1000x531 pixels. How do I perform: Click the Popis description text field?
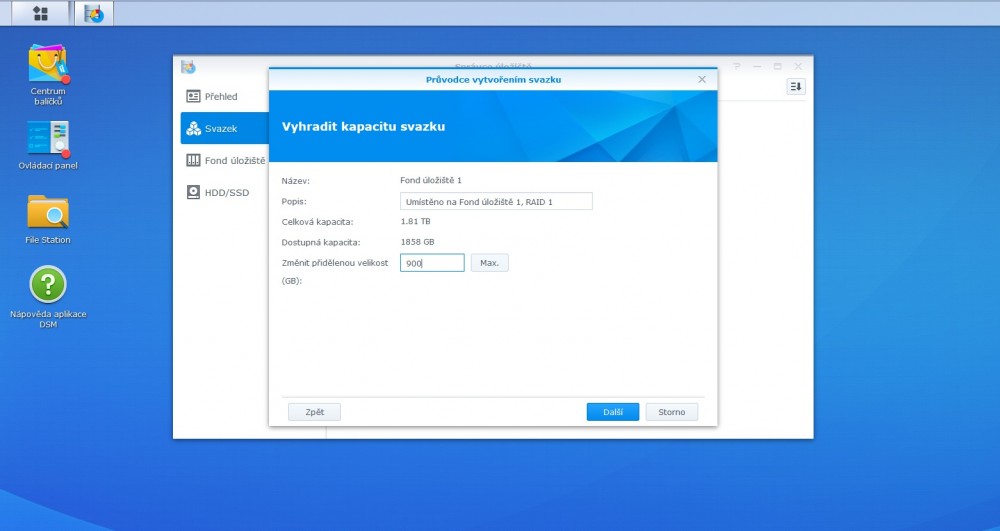point(496,202)
